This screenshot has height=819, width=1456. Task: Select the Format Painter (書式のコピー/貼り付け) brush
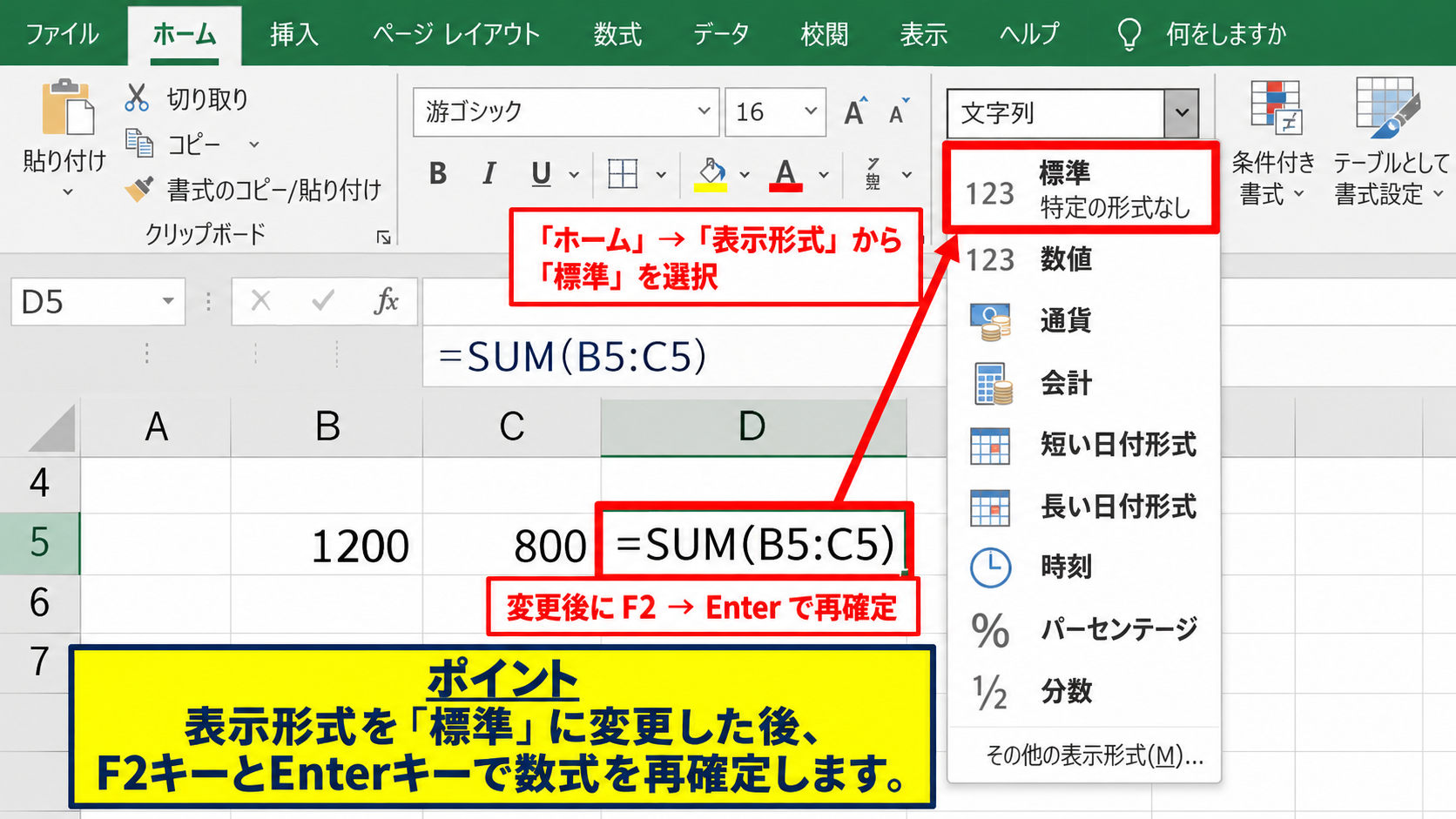tap(139, 188)
